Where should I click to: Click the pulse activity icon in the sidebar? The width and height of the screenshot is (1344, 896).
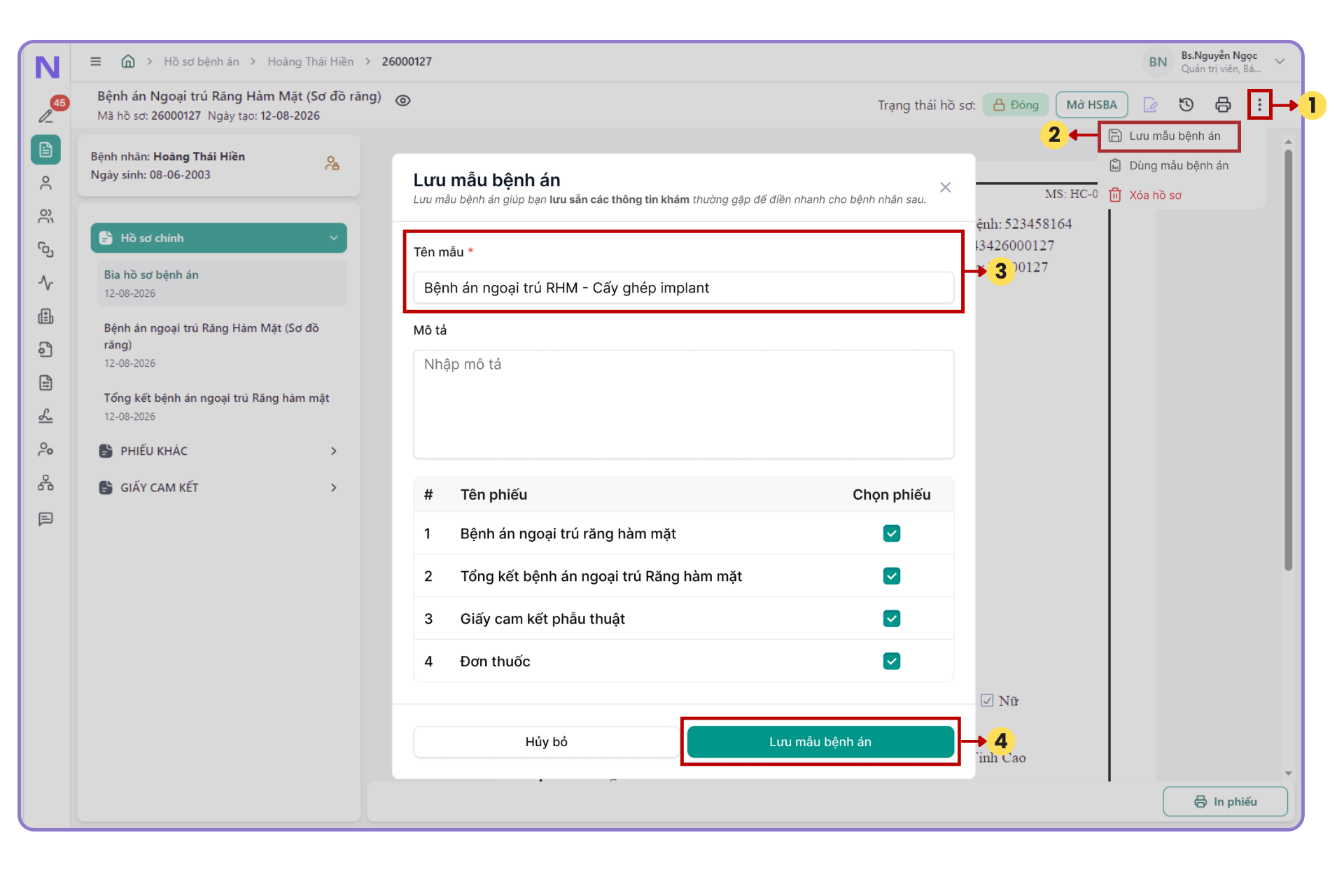[x=45, y=283]
